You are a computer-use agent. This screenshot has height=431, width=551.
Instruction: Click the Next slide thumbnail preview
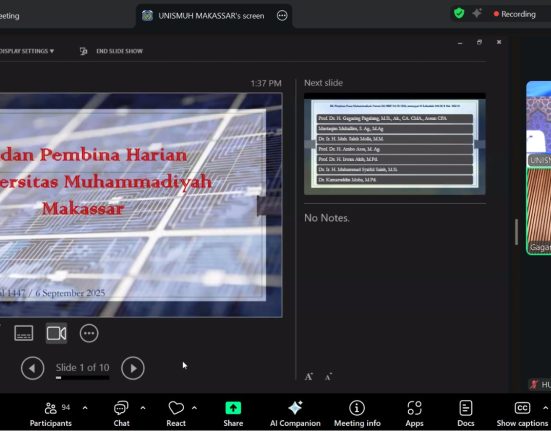coord(395,144)
